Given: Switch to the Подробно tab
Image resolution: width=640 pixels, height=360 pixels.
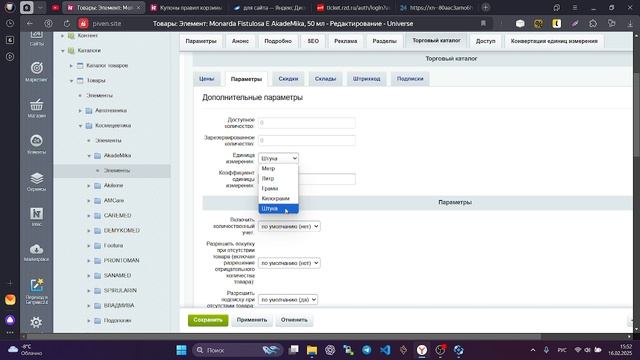Looking at the screenshot, I should (278, 41).
